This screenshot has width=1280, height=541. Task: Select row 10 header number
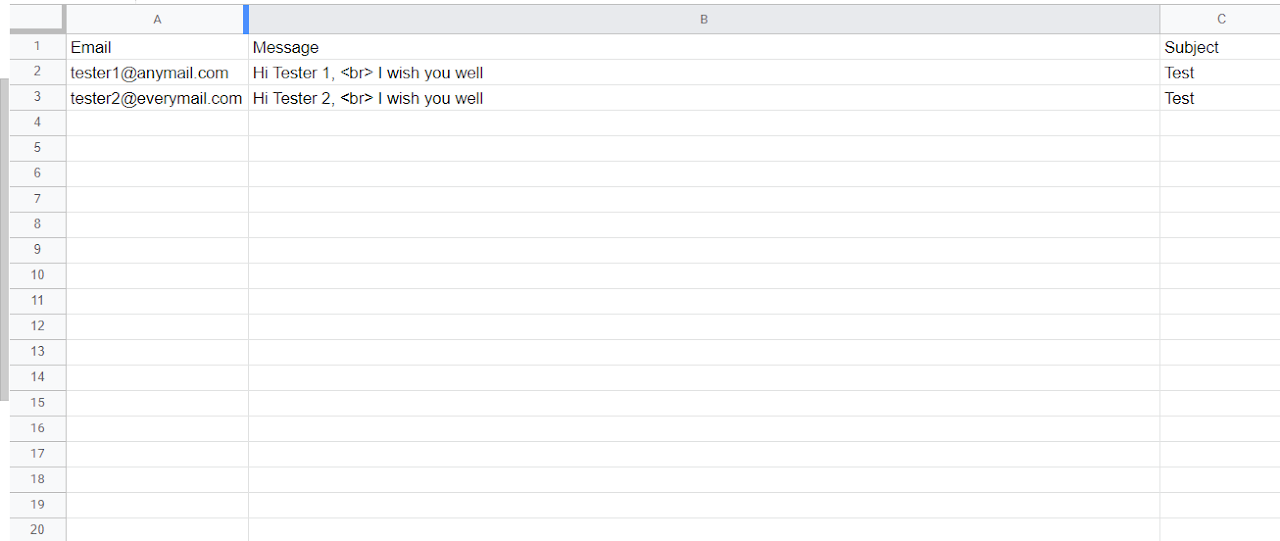(38, 276)
